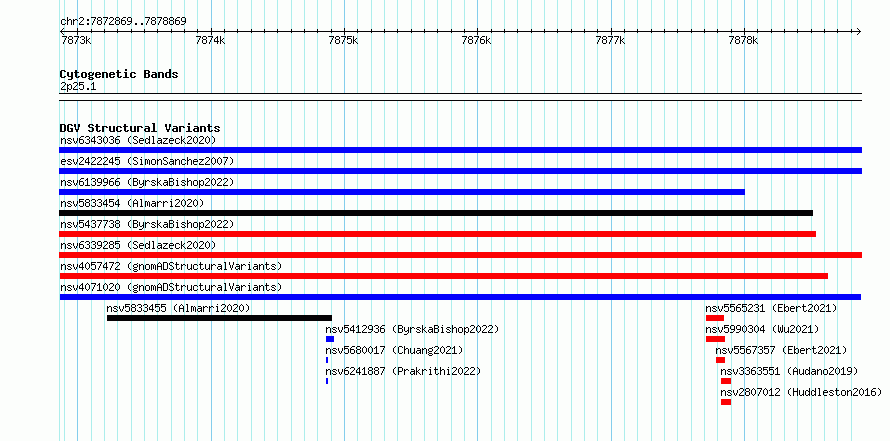890x441 pixels.
Task: Open nsv5990304 (Wu2021) label
Action: 762,329
